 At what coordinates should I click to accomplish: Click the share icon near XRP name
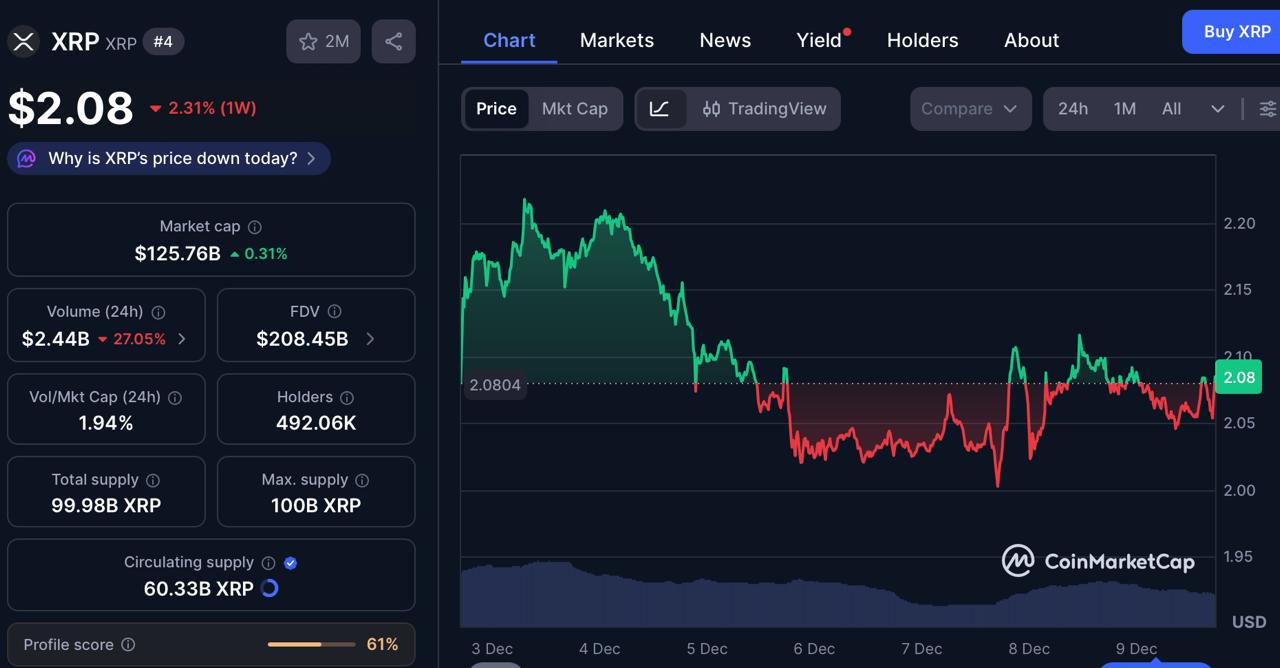393,41
